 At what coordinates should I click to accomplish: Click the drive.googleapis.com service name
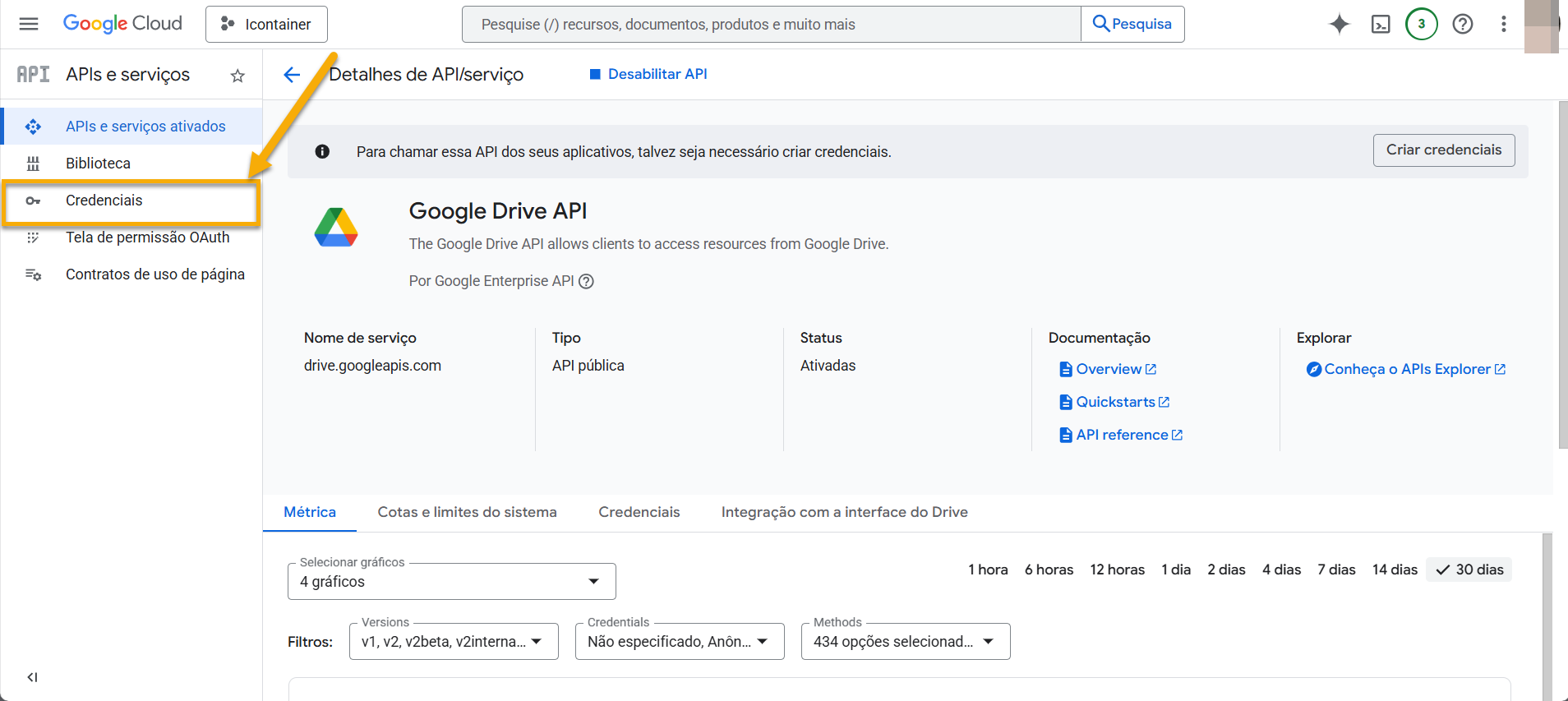[372, 366]
